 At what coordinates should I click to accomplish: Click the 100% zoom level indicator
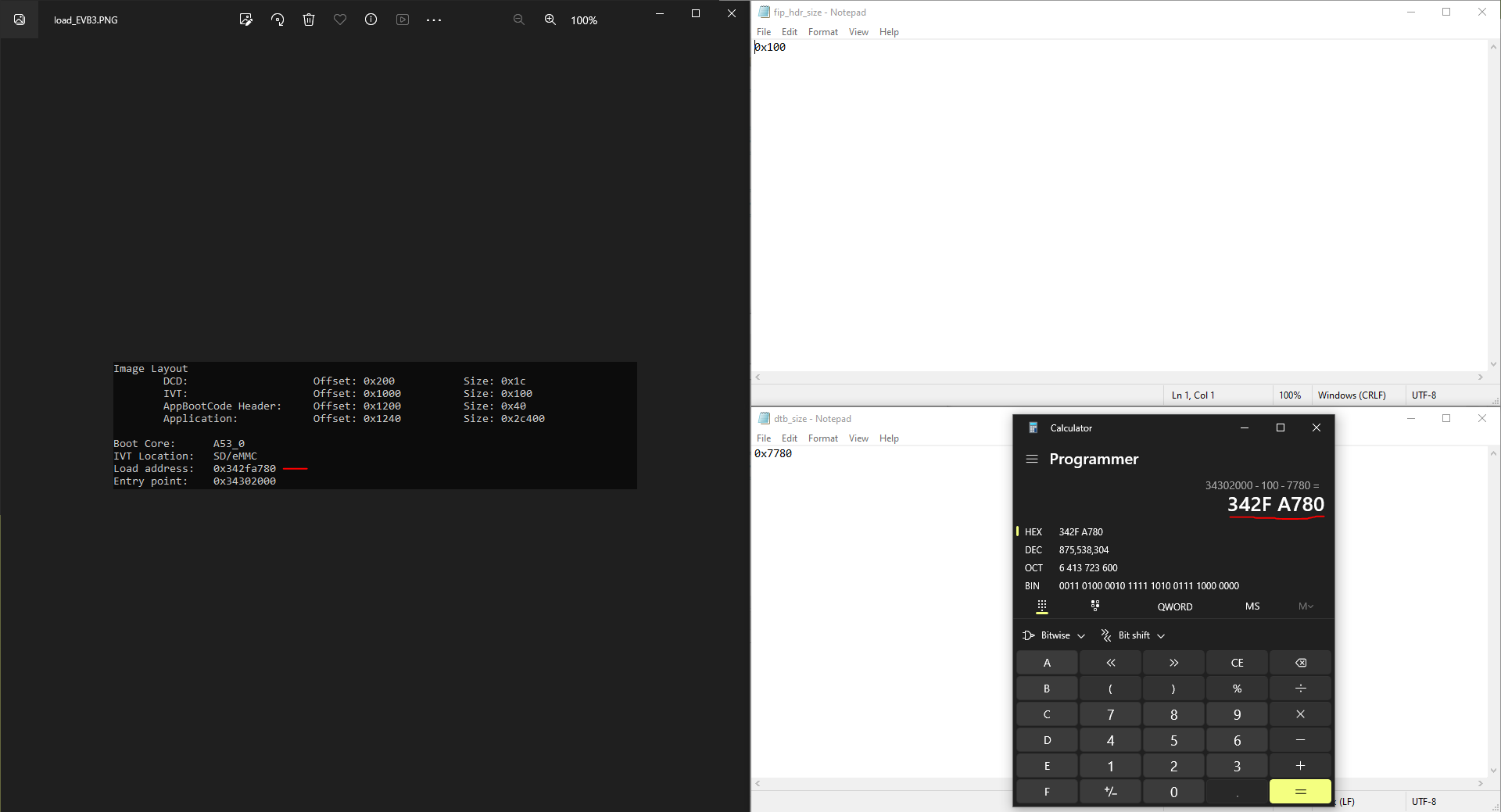[583, 20]
